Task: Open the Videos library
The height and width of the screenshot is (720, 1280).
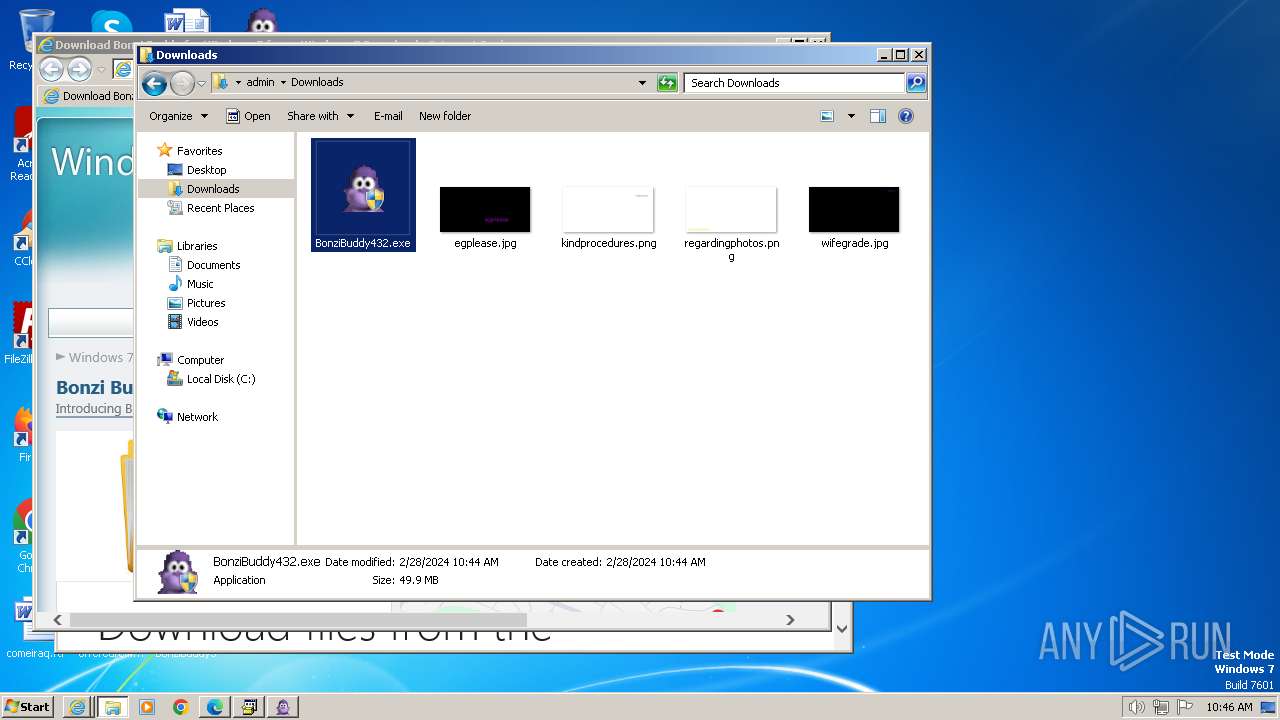Action: (x=202, y=322)
